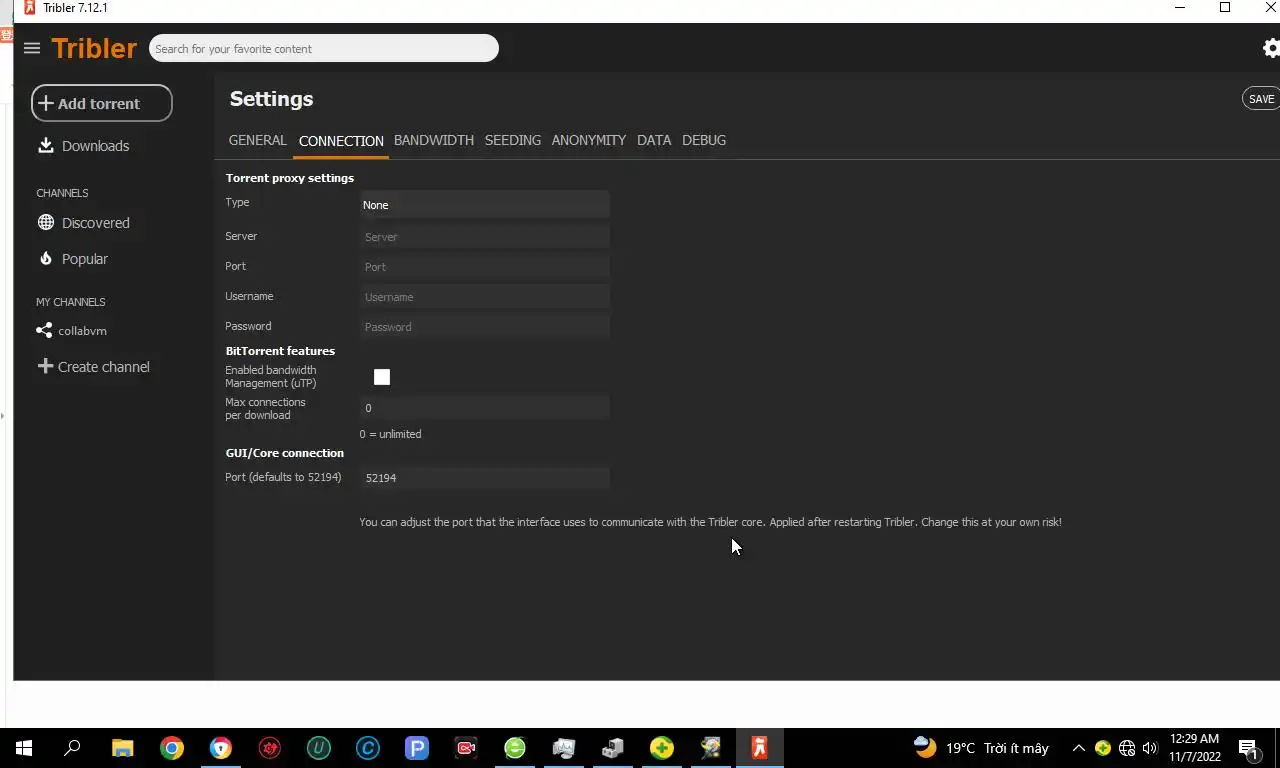Click the 'Torrent proxy settings' heading
The height and width of the screenshot is (768, 1280).
(x=290, y=178)
